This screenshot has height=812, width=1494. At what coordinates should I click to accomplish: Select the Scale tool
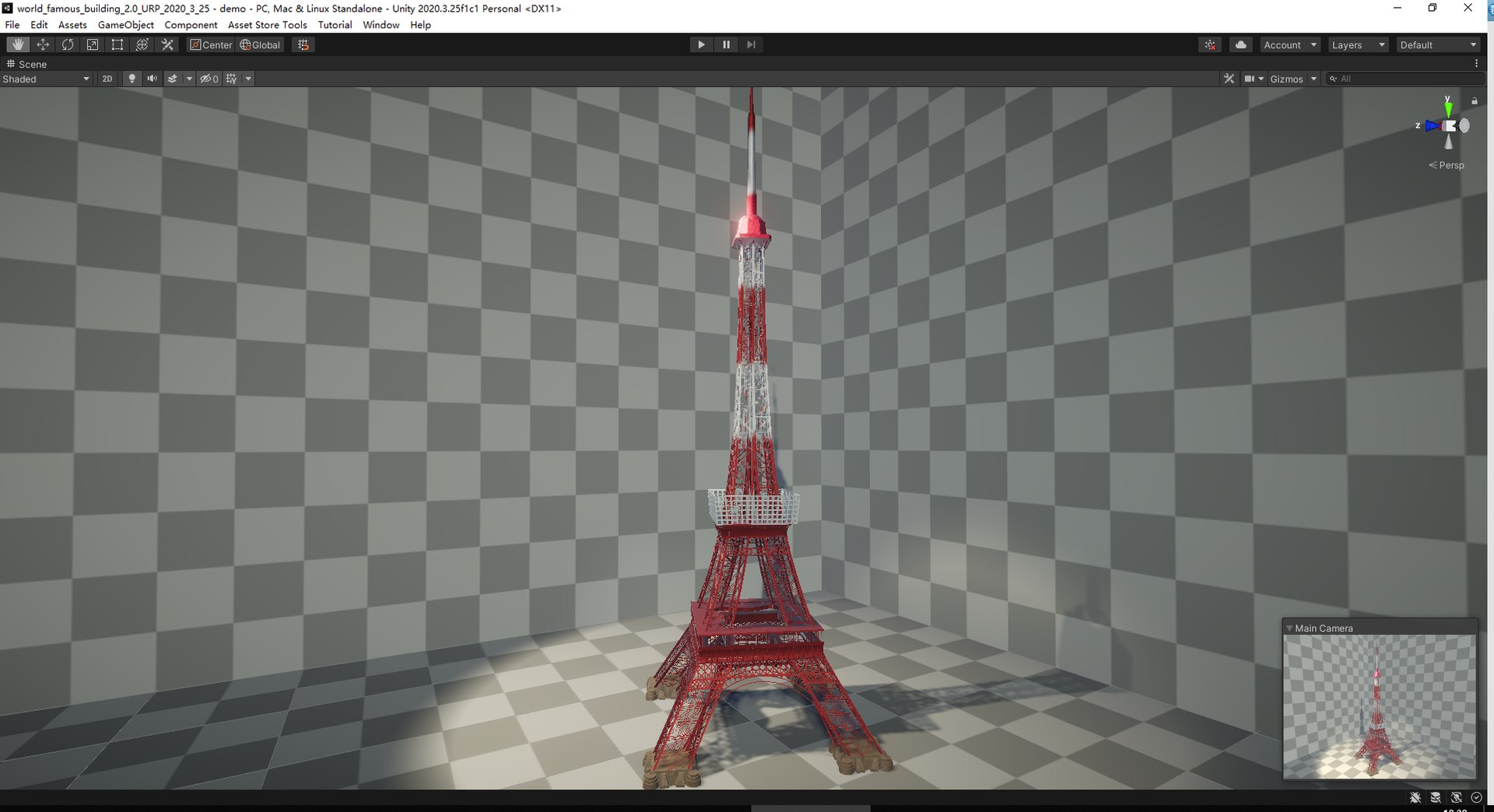click(93, 44)
